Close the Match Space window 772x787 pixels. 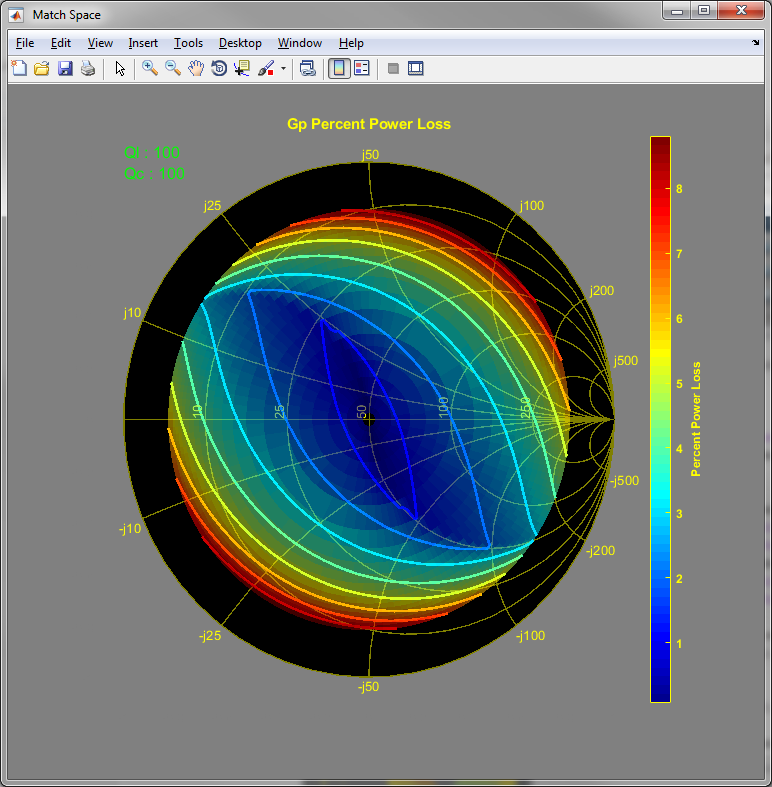click(x=741, y=11)
